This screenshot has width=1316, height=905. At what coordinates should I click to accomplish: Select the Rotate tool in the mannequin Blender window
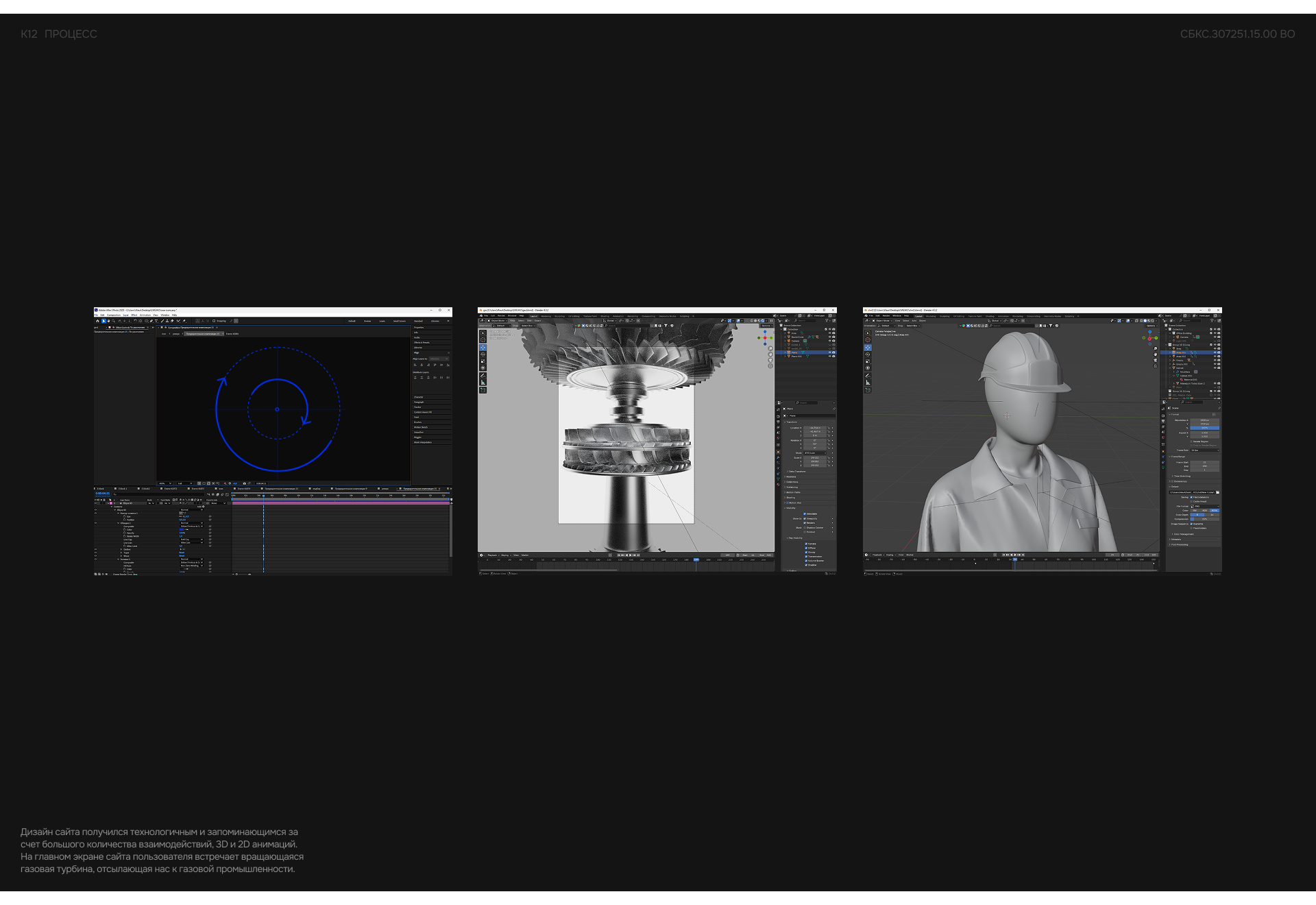pos(868,354)
